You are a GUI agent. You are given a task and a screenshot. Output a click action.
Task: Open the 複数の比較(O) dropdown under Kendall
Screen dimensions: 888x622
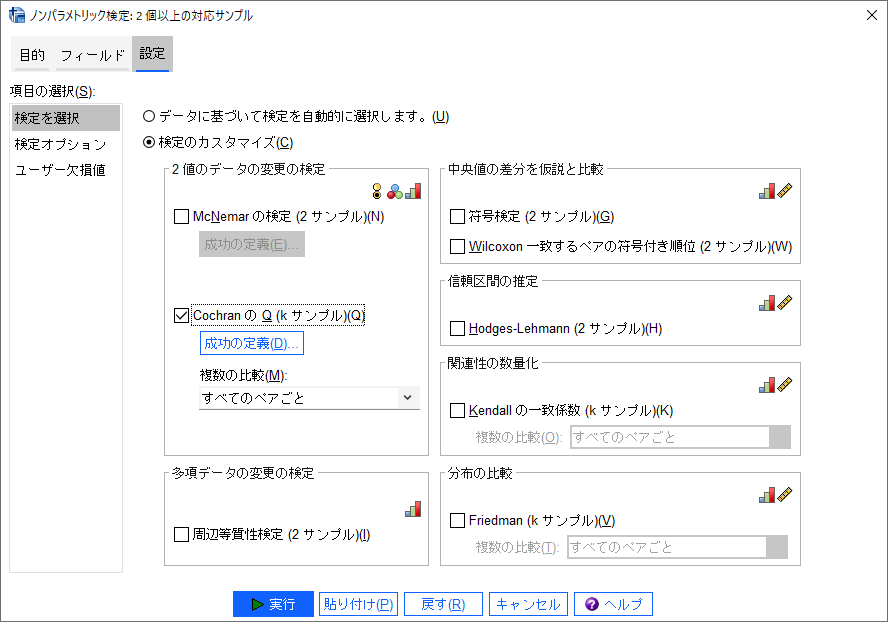680,437
